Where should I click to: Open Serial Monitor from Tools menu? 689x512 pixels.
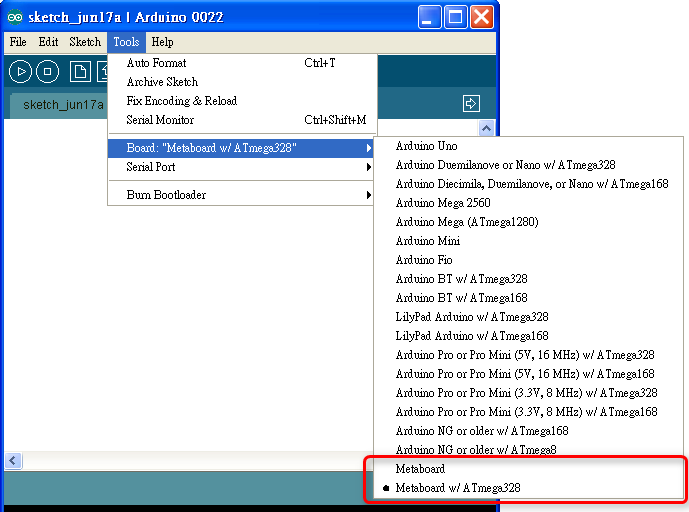point(243,120)
